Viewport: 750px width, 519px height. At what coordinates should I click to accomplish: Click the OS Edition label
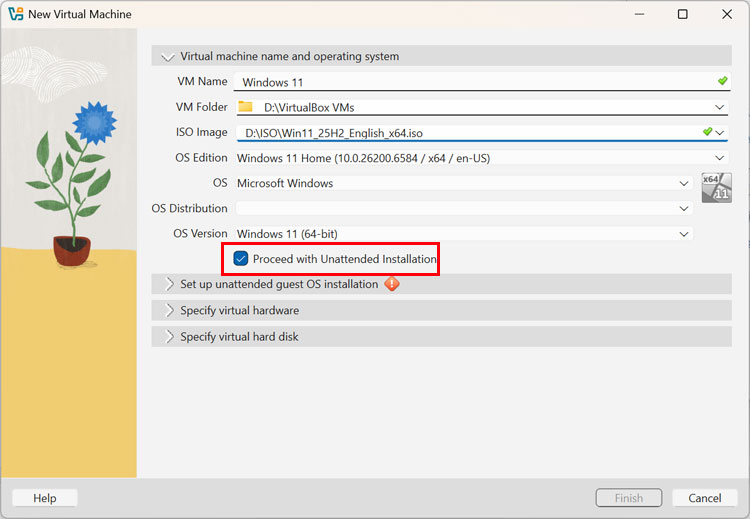click(201, 158)
